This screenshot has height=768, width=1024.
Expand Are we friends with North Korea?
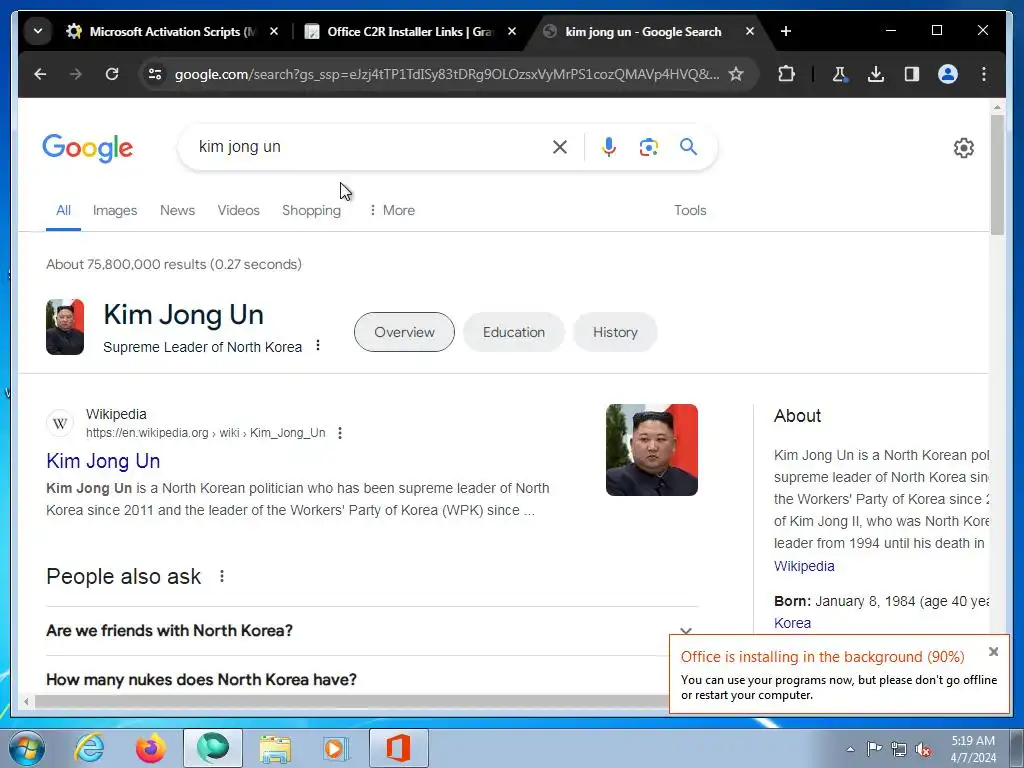pyautogui.click(x=372, y=631)
